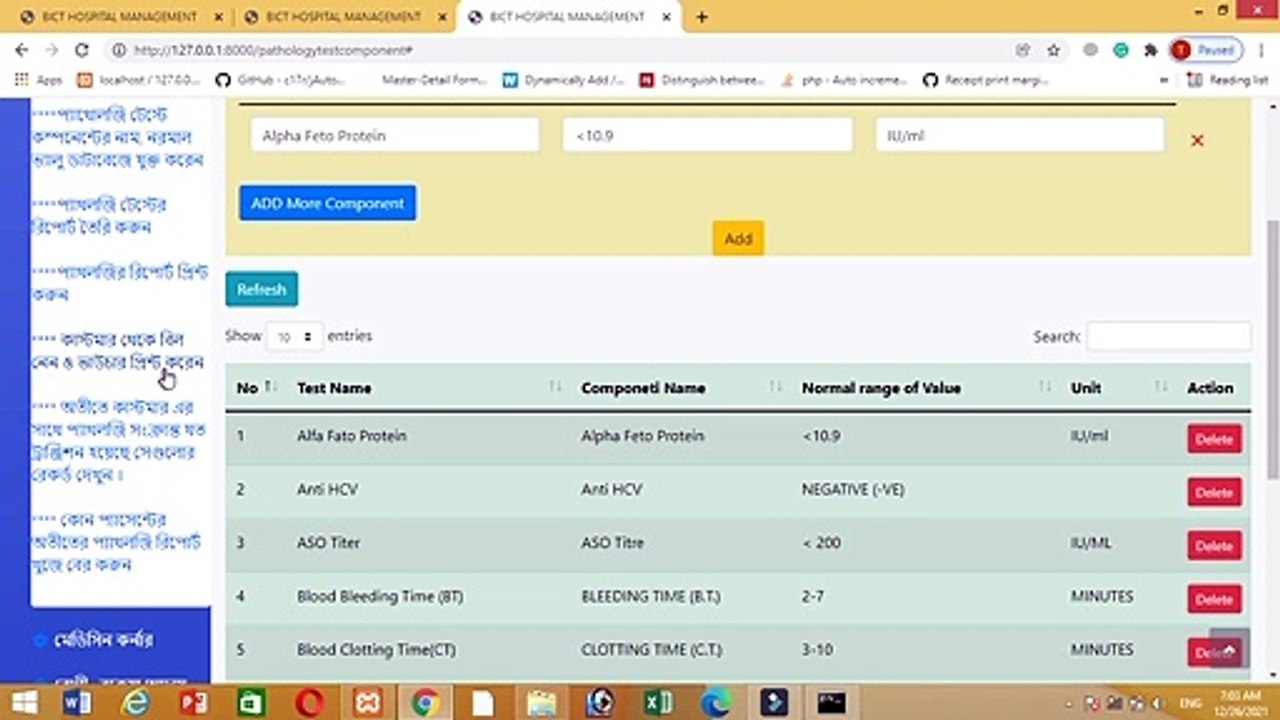This screenshot has height=720, width=1280.
Task: Delete Blood Bleeding Time (BT) row
Action: (1214, 599)
